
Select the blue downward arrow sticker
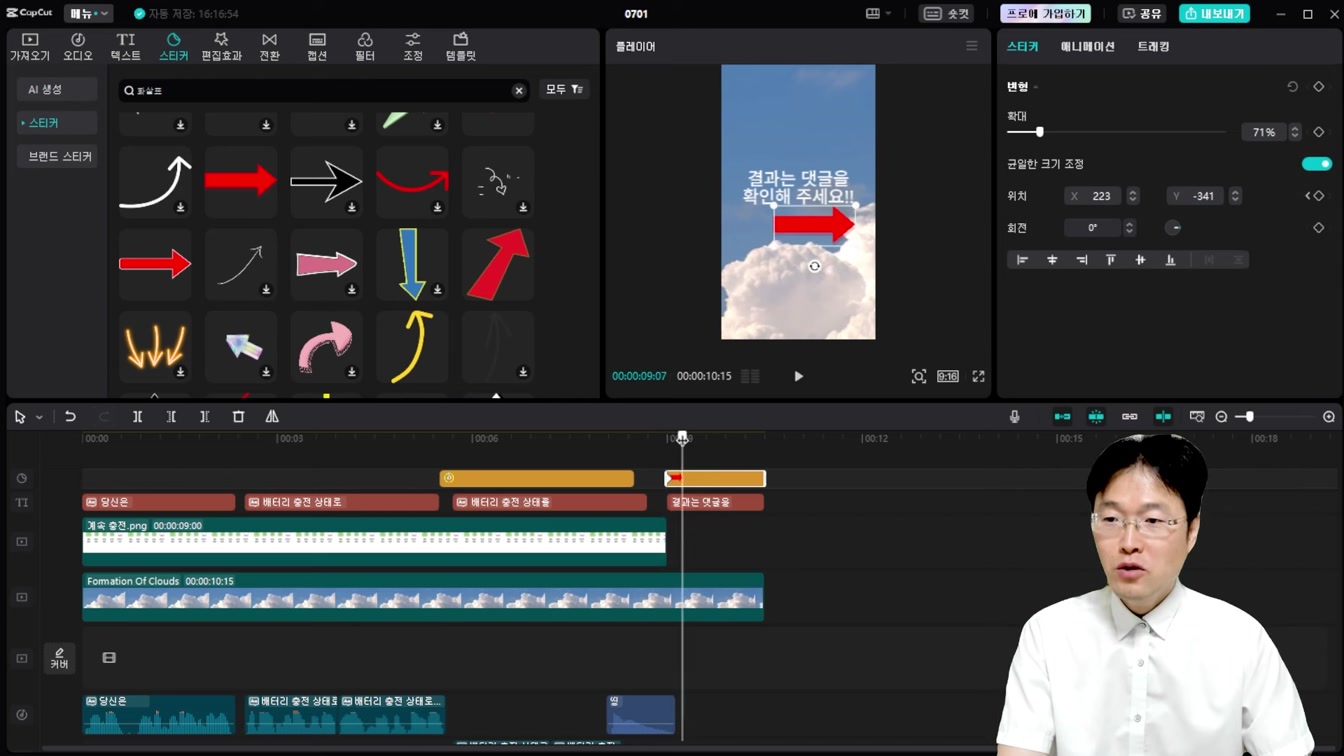pyautogui.click(x=412, y=264)
